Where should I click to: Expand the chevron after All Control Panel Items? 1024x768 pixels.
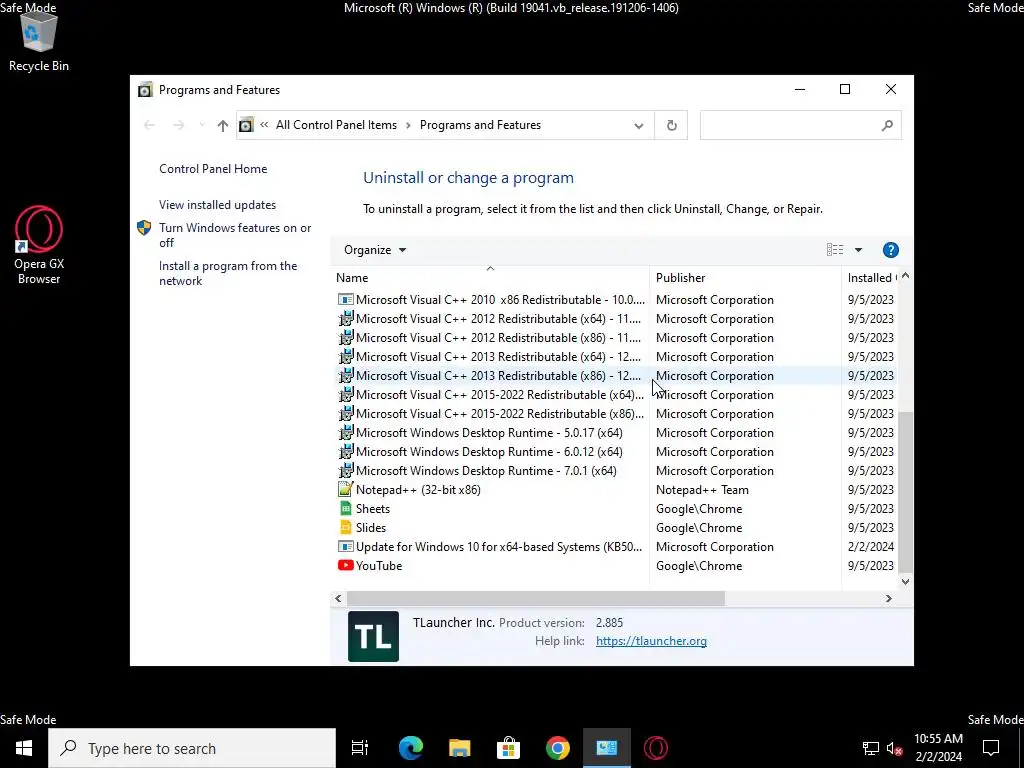coord(408,125)
